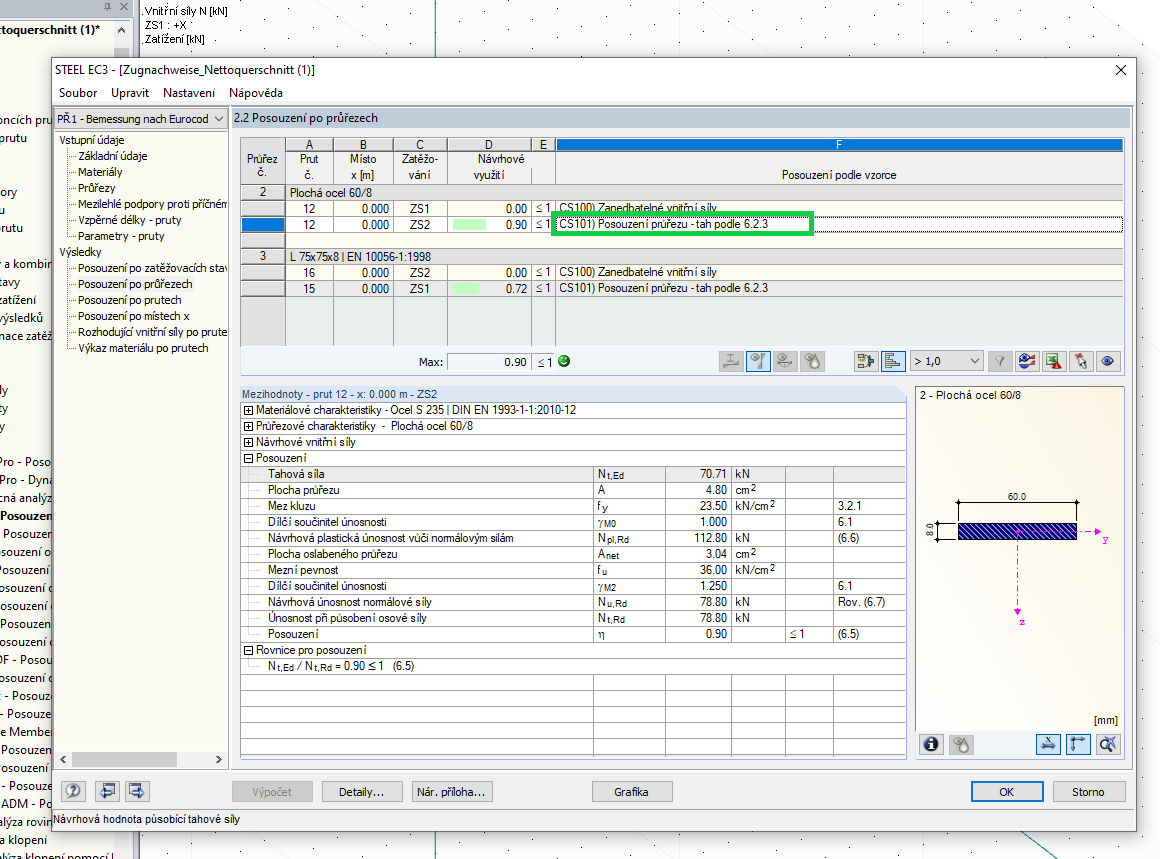The image size is (1160, 859).
Task: Click the grayed Výpočet button
Action: pos(272,792)
